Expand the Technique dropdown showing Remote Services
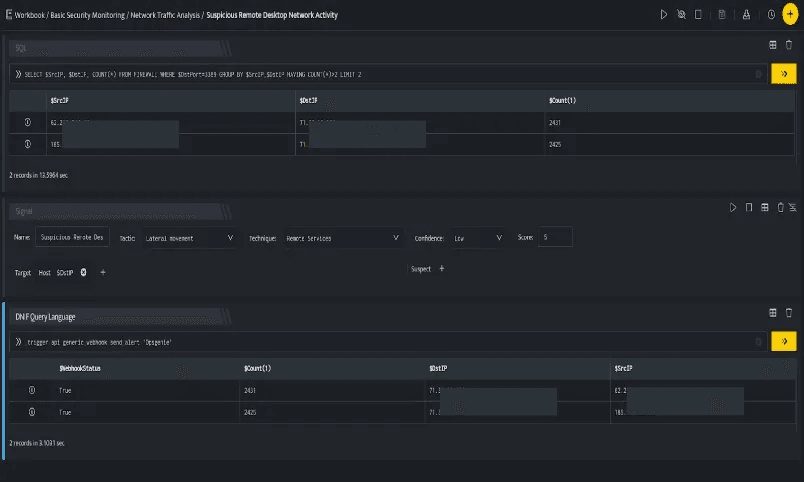The height and width of the screenshot is (482, 804). (343, 238)
